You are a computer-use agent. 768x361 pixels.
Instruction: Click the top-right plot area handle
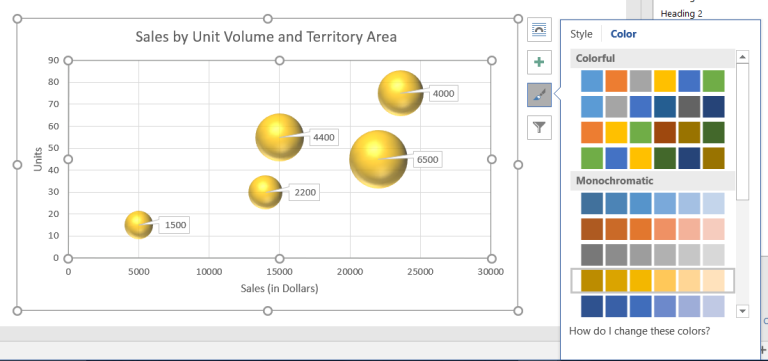coord(492,60)
